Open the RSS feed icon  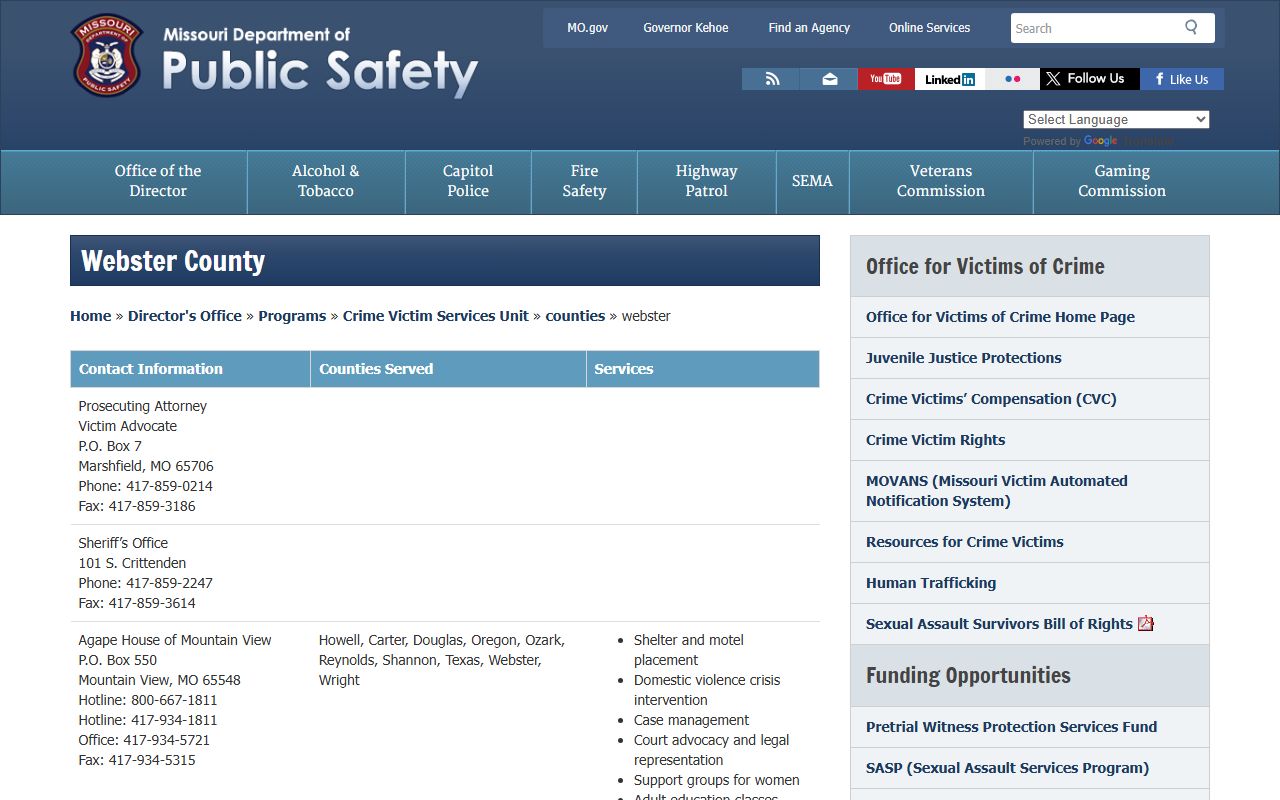point(771,79)
